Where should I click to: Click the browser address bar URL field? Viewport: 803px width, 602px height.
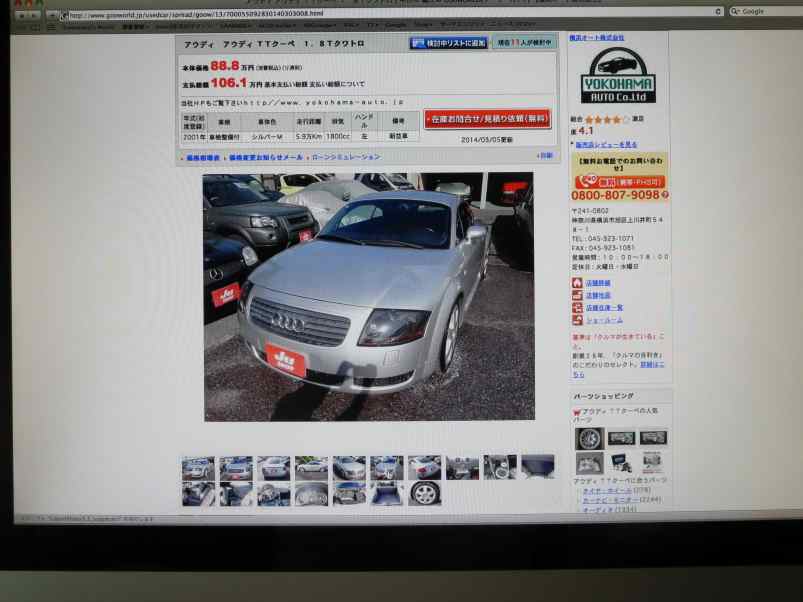click(389, 13)
